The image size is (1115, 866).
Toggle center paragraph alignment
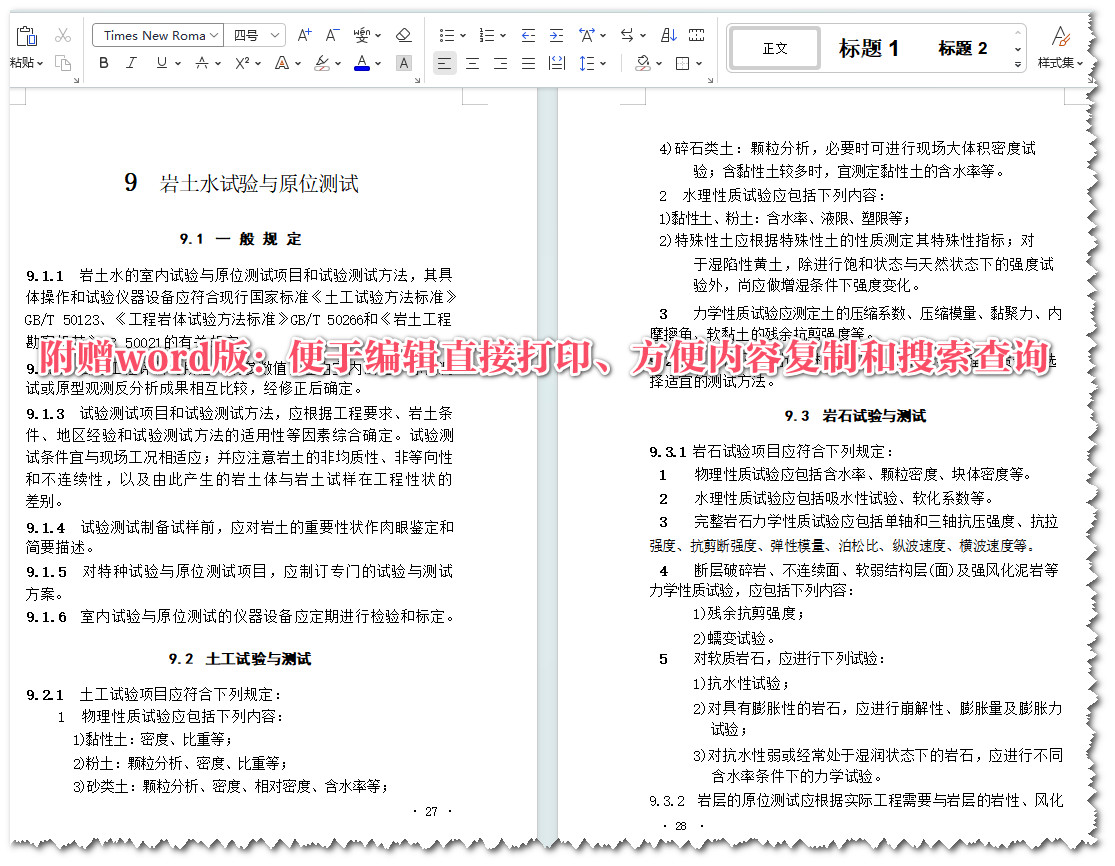click(x=473, y=62)
